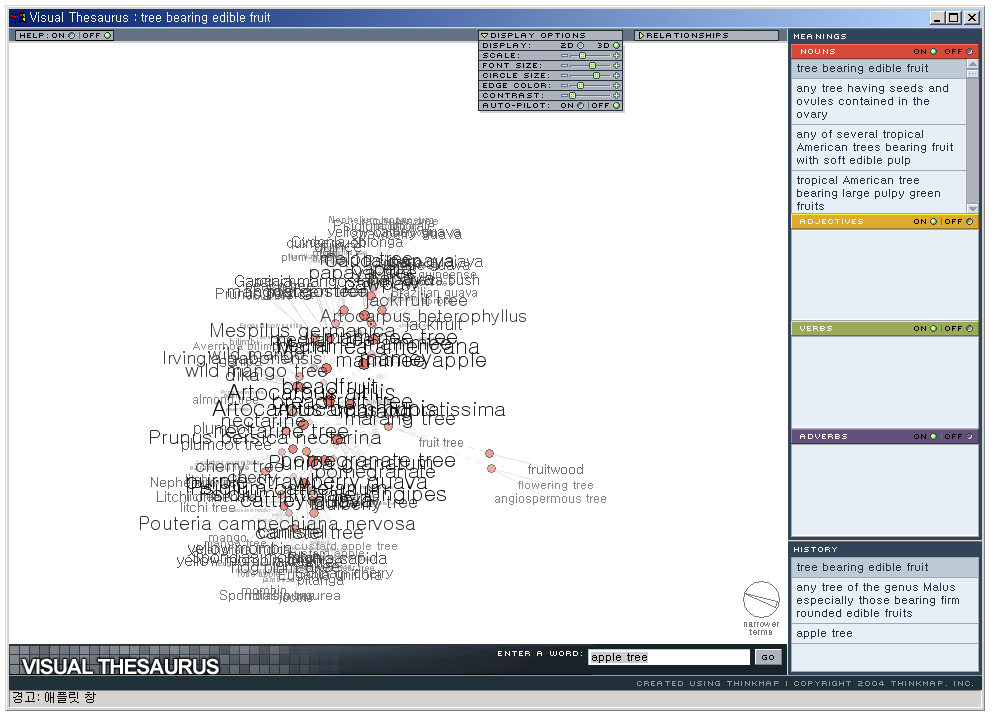Image resolution: width=994 pixels, height=722 pixels.
Task: Switch Verbs on
Action: point(933,329)
